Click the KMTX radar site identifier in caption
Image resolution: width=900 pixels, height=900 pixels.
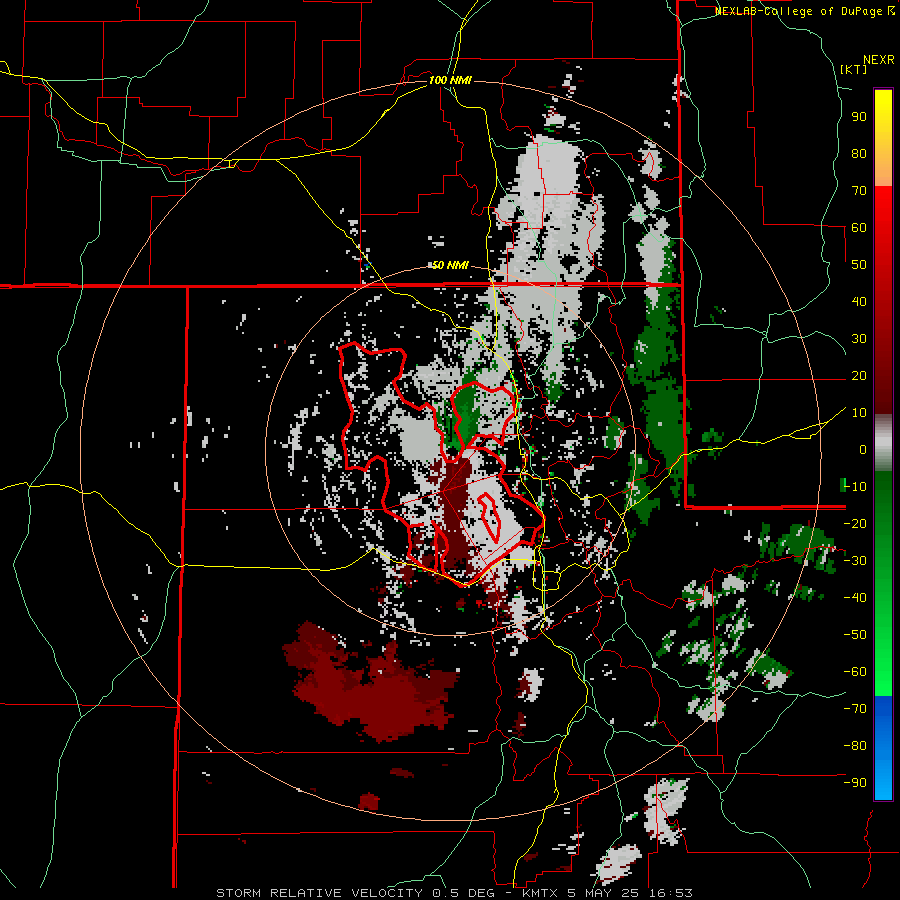click(542, 893)
